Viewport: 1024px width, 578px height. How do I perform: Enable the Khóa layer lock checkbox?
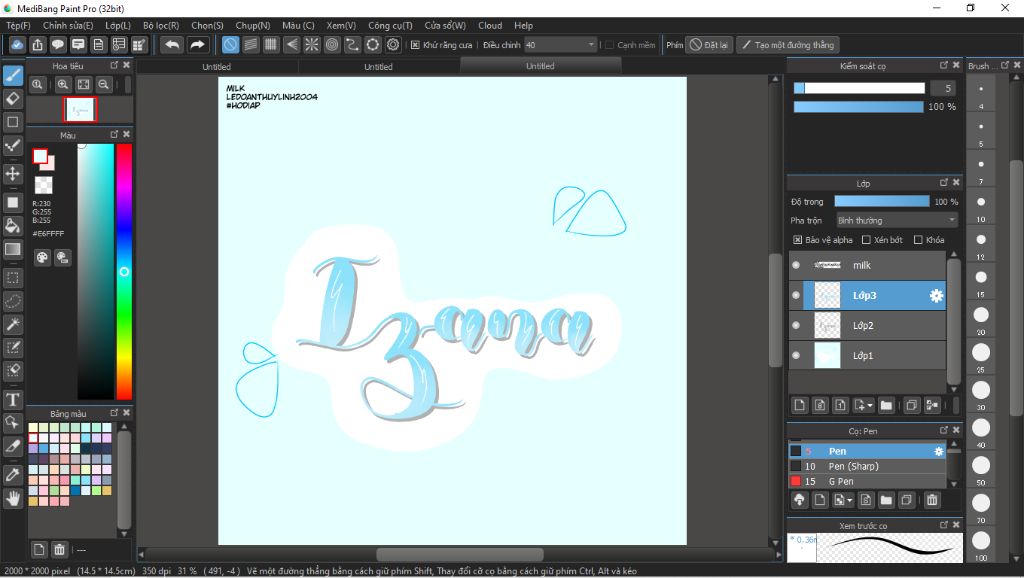(918, 240)
